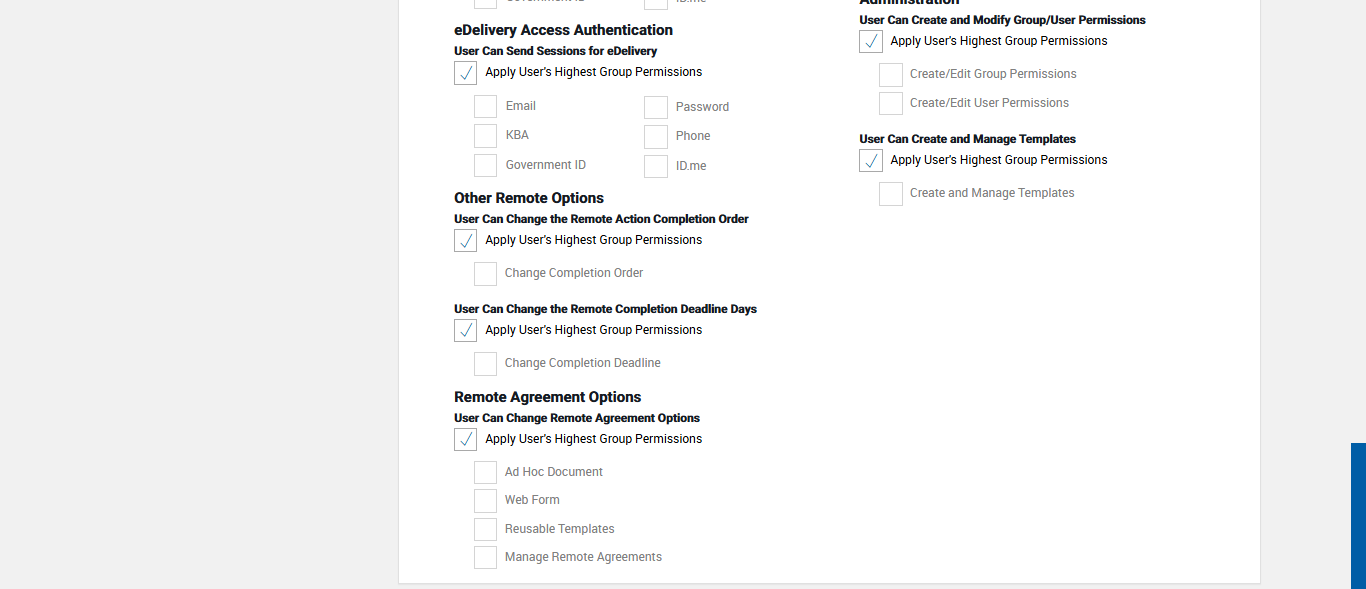
Task: Check the Manage Remote Agreements box
Action: pos(485,558)
